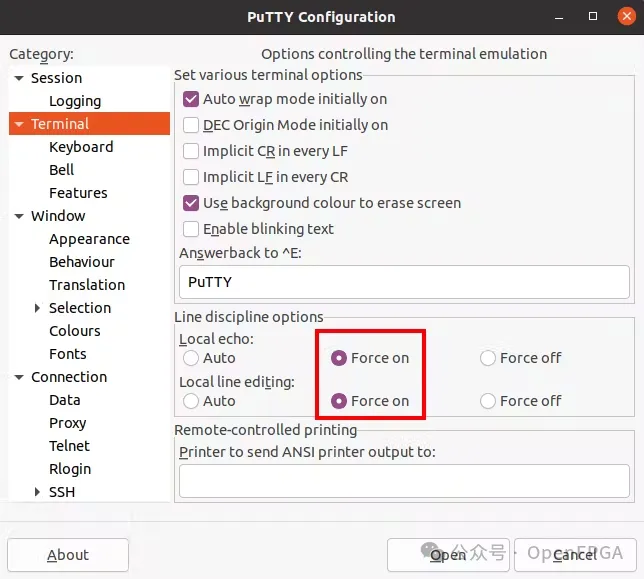Expand the SSH subtree arrow
Screen dimensions: 644x579
point(37,492)
